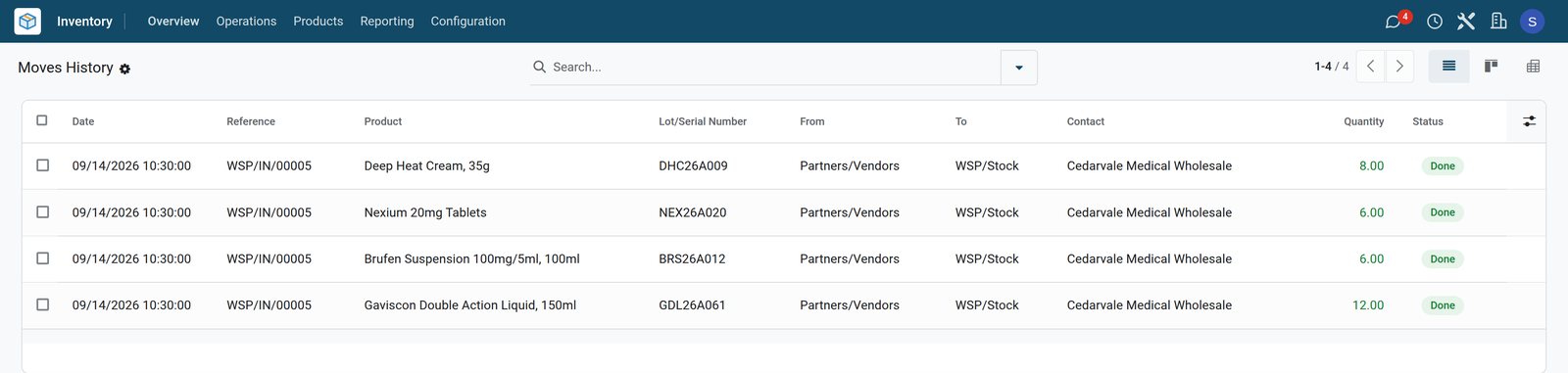The width and height of the screenshot is (1568, 373).
Task: Check the Deep Heat Cream row checkbox
Action: [x=42, y=165]
